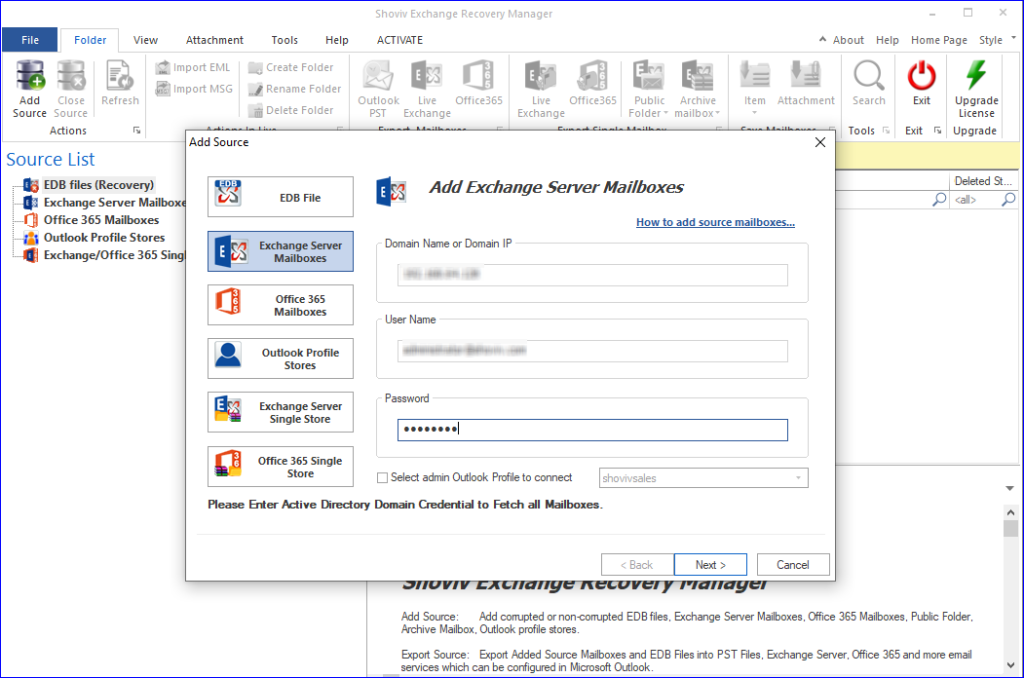
Task: Choose Exchange Server Mailboxes source type button
Action: click(x=280, y=251)
